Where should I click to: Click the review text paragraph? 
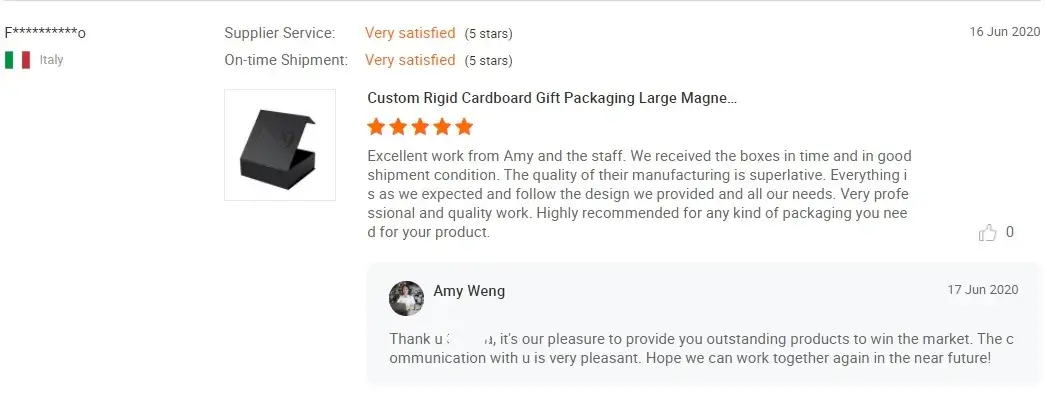point(639,194)
